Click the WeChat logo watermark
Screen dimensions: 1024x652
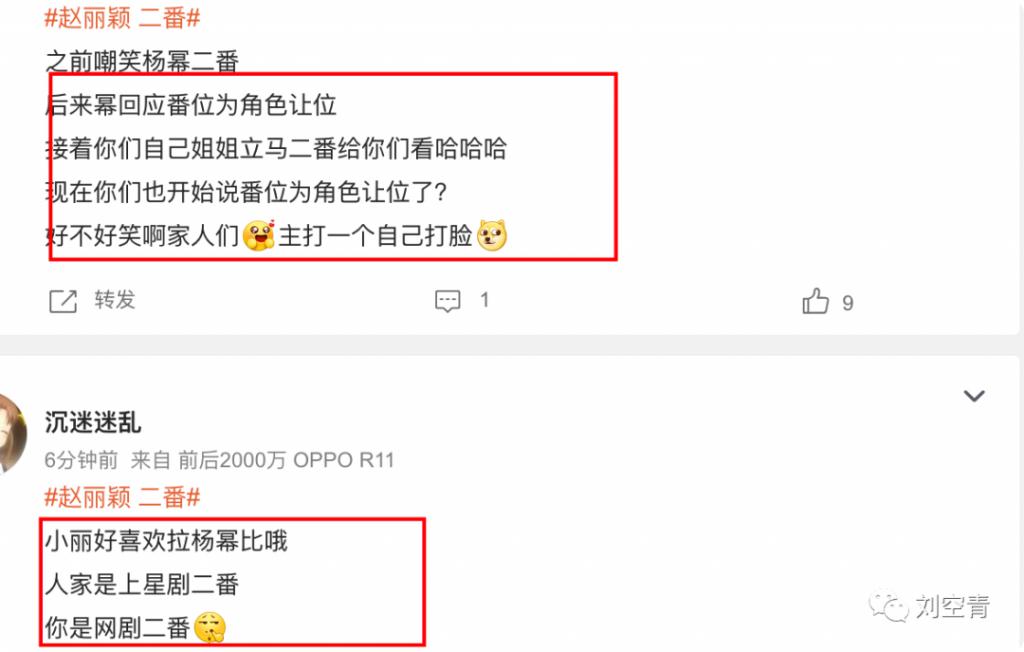[x=888, y=607]
